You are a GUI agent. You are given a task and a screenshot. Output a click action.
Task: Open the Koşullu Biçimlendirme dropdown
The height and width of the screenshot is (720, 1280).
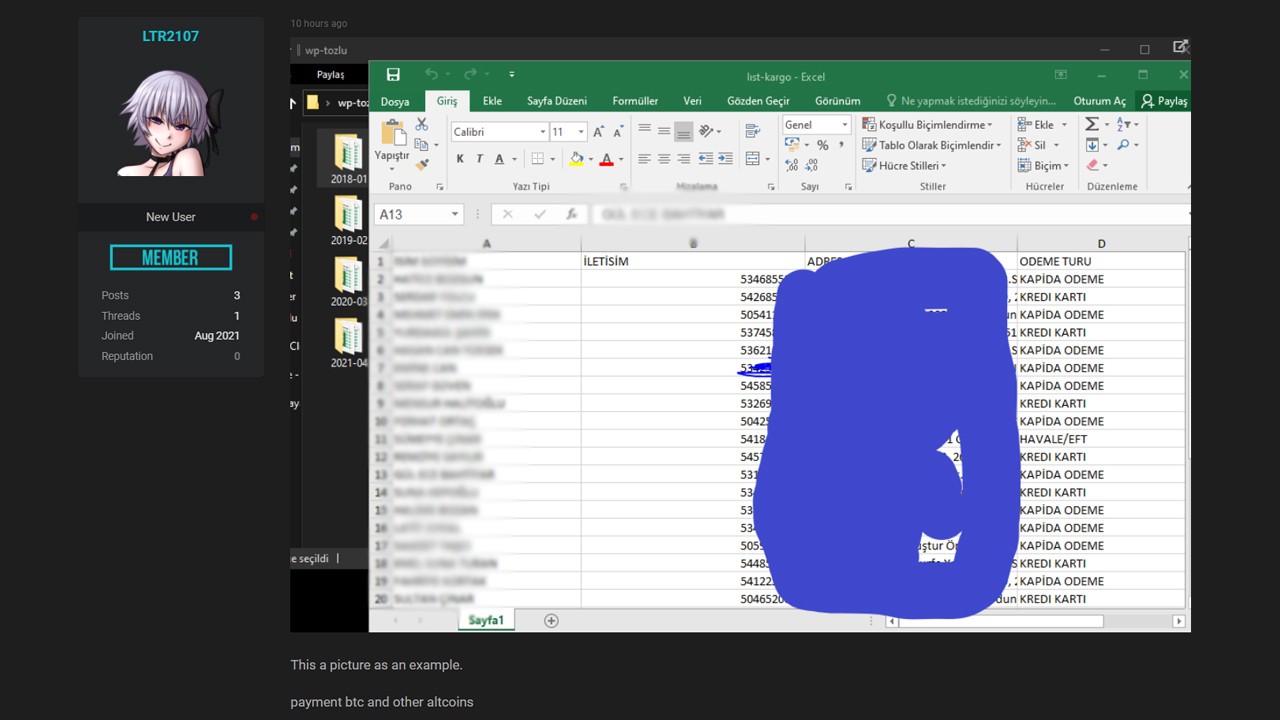point(928,125)
